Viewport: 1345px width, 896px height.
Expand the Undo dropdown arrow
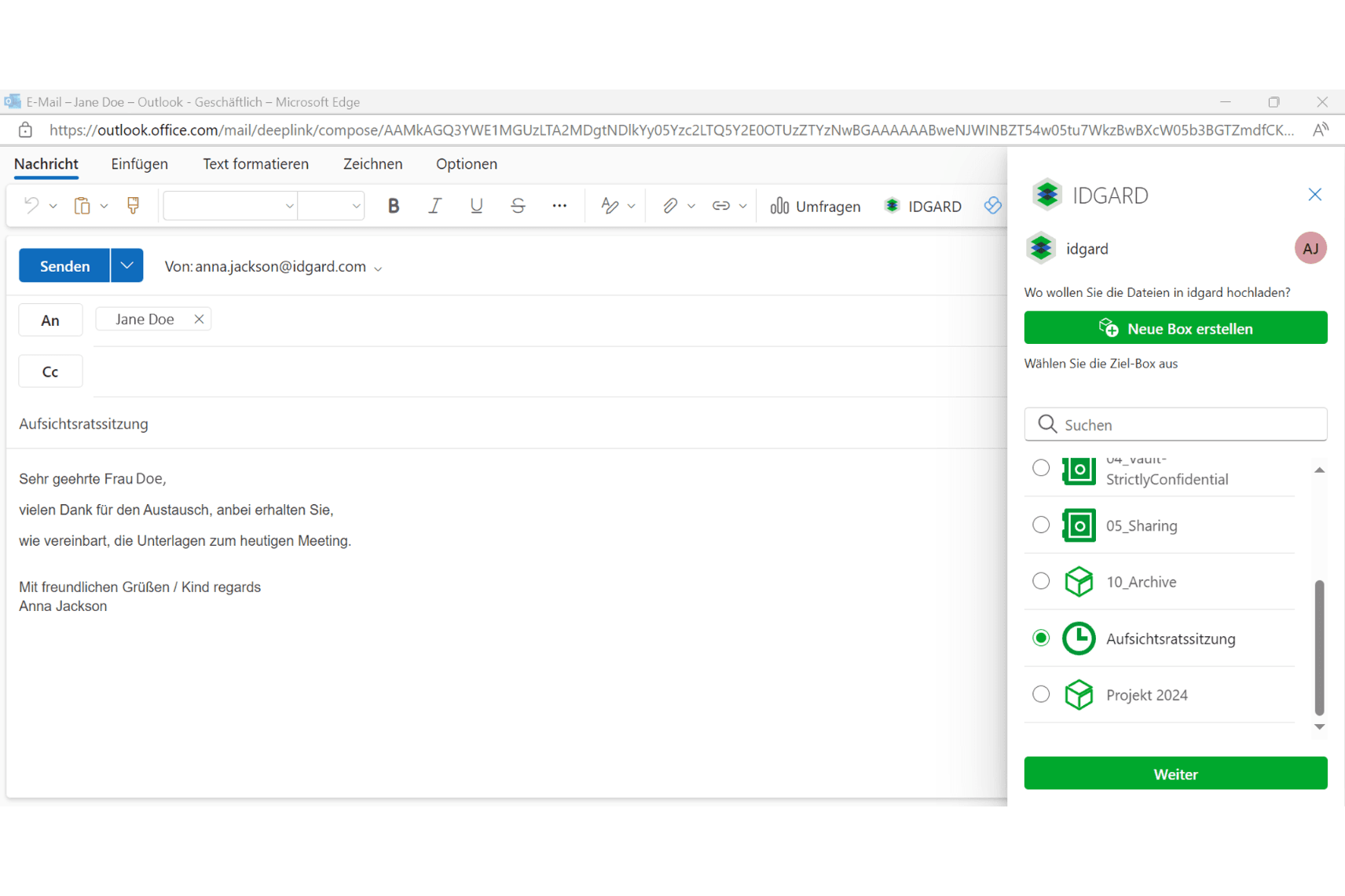[53, 207]
